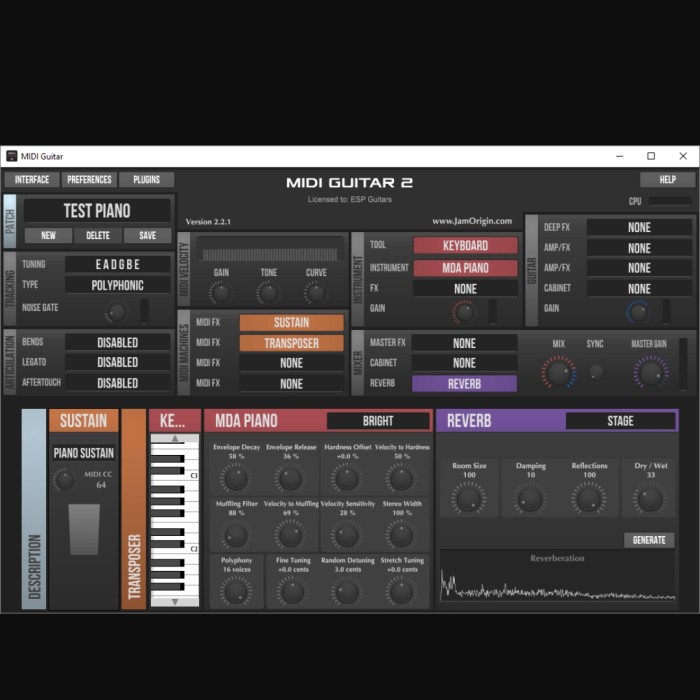Click the Envelope Release knob

[290, 479]
